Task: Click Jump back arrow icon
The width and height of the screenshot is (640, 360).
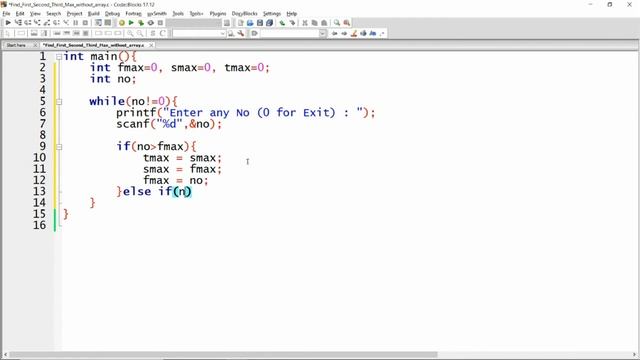Action: pos(334,33)
